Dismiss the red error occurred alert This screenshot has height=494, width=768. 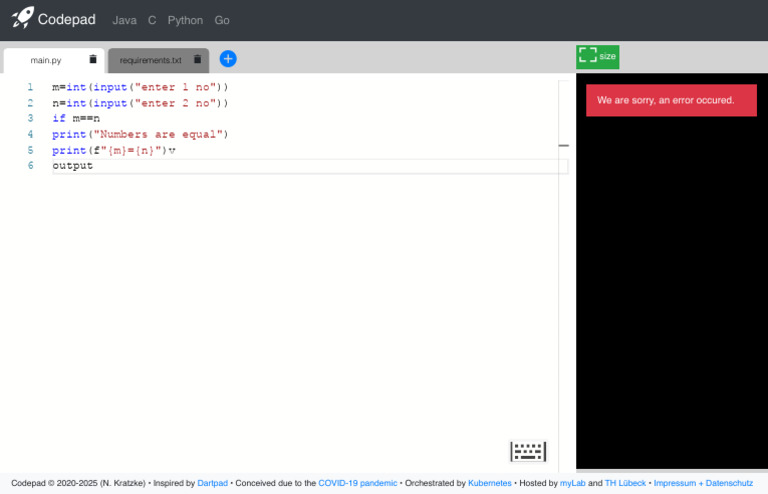click(671, 100)
